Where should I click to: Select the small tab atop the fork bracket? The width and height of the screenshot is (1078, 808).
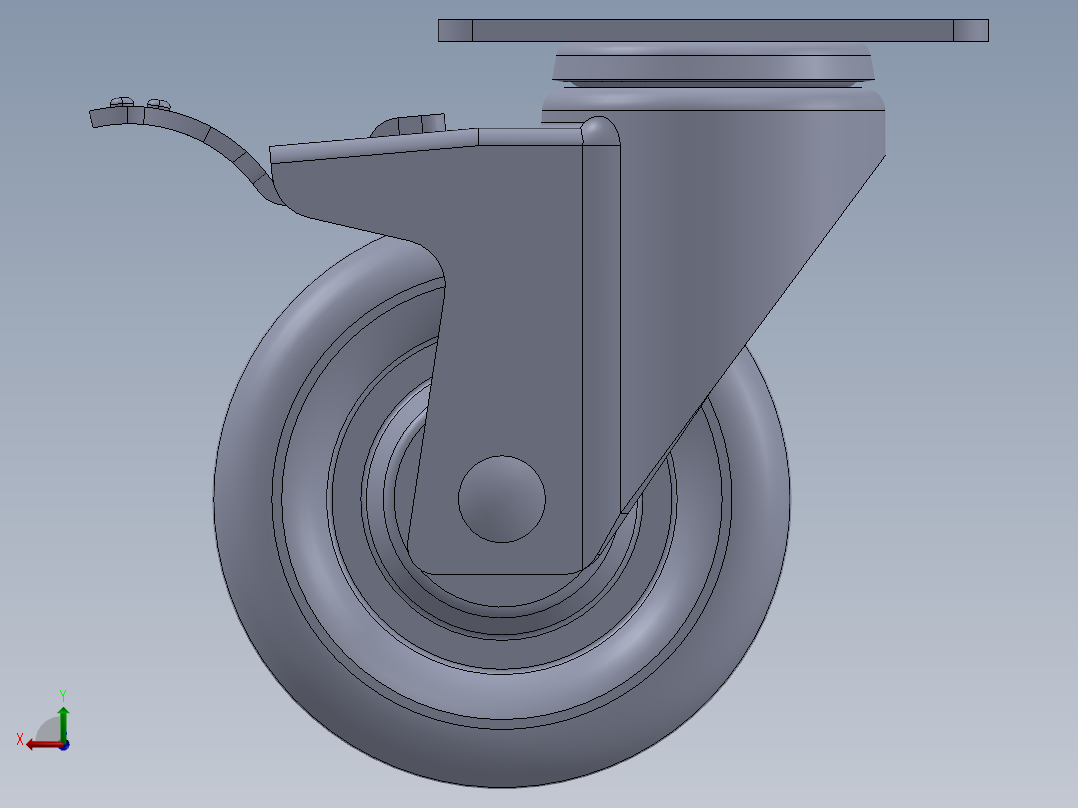(x=408, y=122)
